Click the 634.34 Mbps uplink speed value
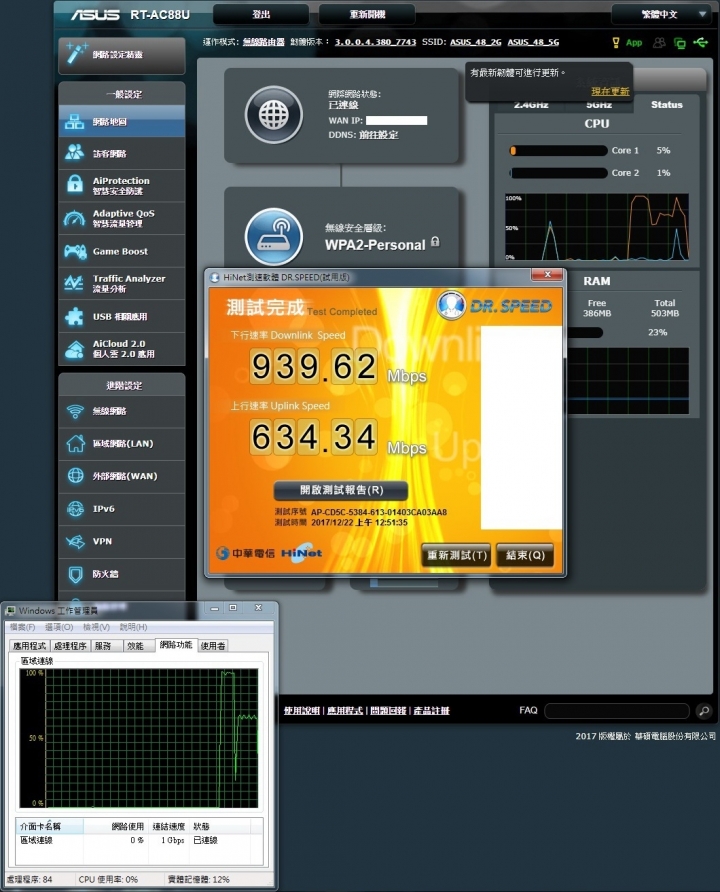Image resolution: width=720 pixels, height=892 pixels. [314, 437]
